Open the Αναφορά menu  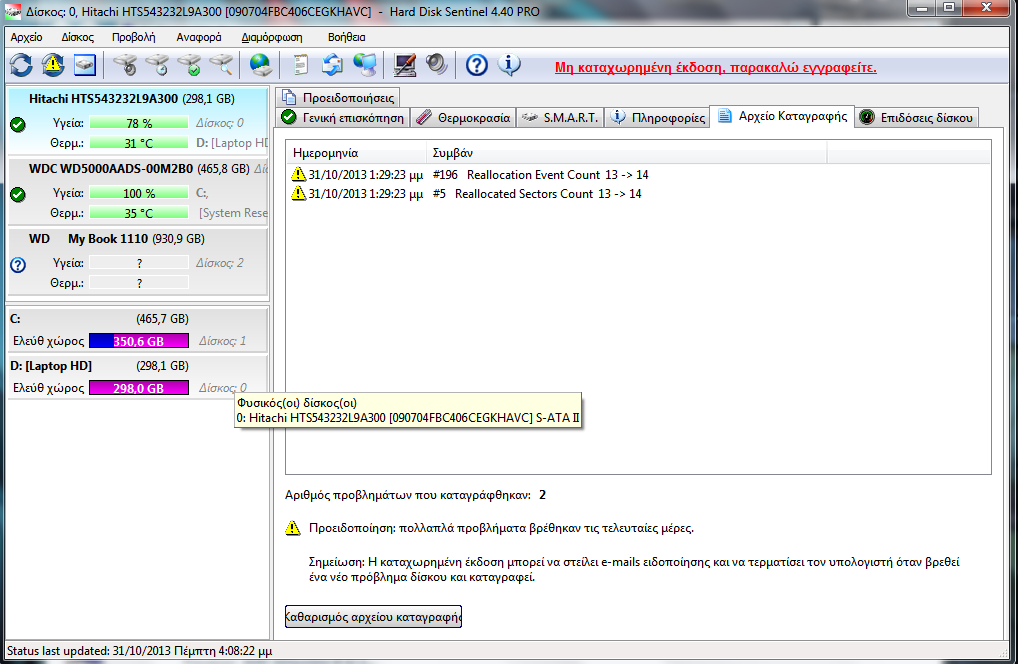point(199,37)
